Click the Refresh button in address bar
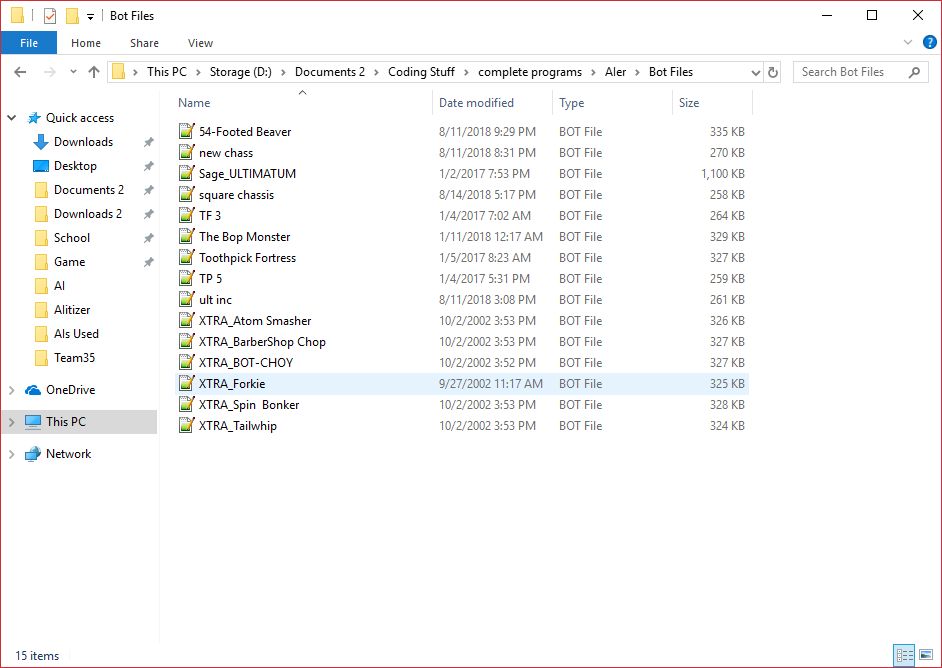 click(x=773, y=72)
